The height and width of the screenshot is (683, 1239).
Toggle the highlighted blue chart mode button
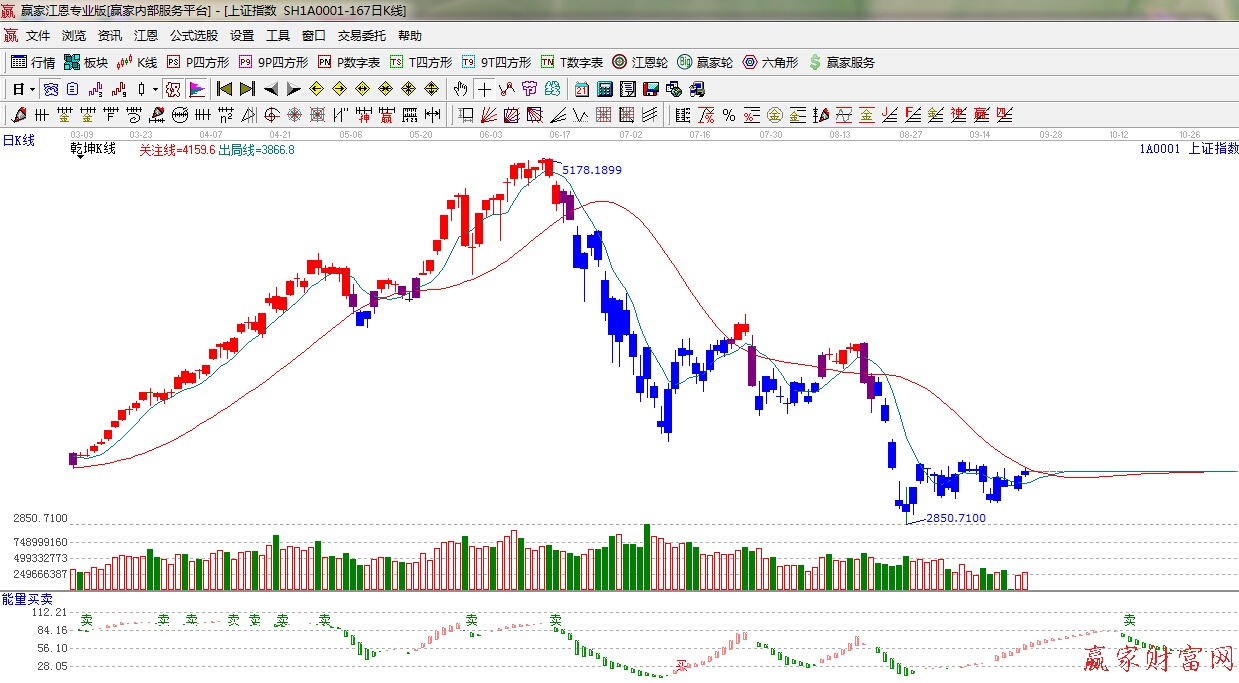point(49,89)
